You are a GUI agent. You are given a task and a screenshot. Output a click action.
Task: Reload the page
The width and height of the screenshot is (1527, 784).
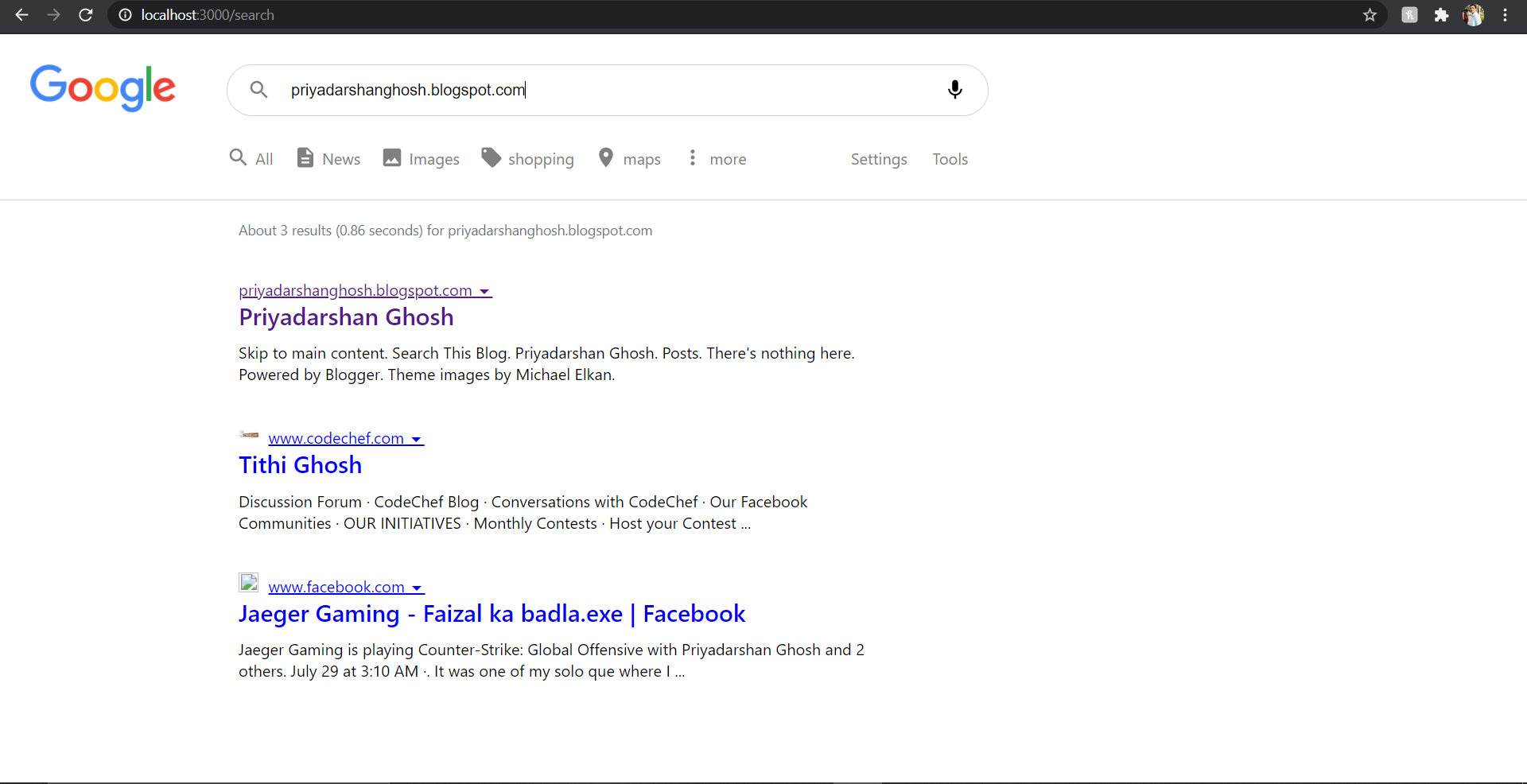86,15
